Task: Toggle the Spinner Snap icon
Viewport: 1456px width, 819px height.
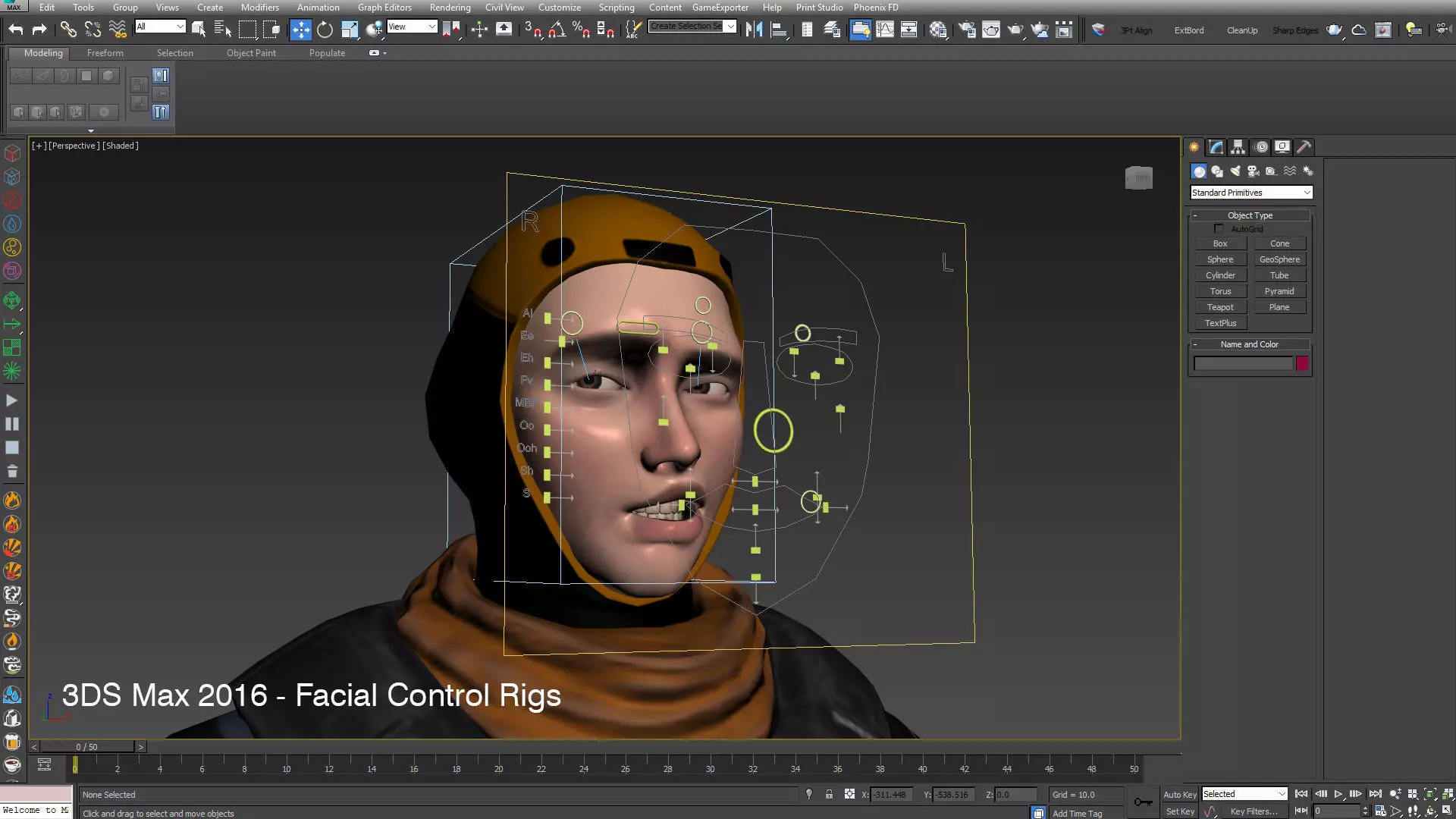Action: (605, 30)
